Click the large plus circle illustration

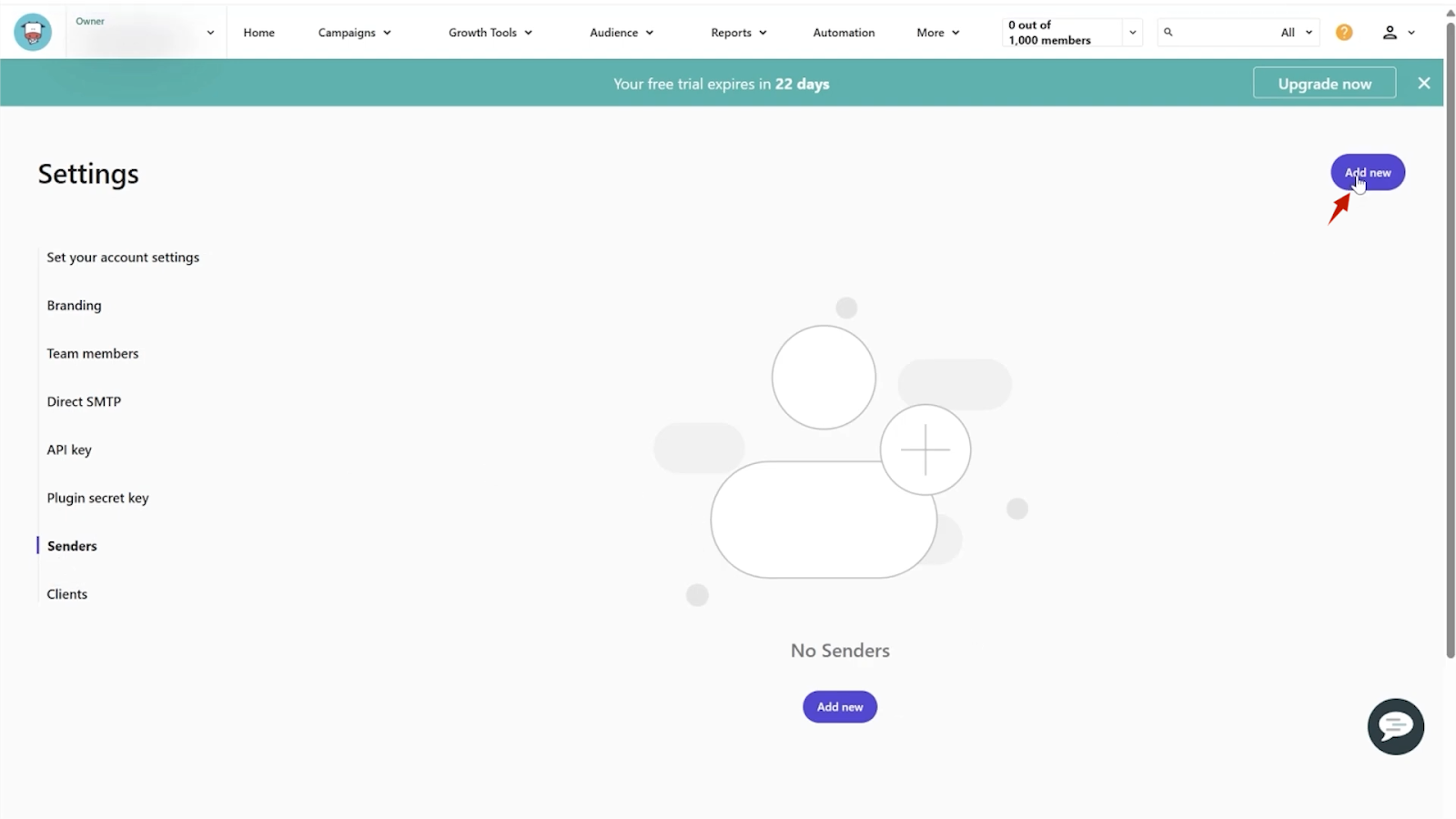pyautogui.click(x=925, y=450)
